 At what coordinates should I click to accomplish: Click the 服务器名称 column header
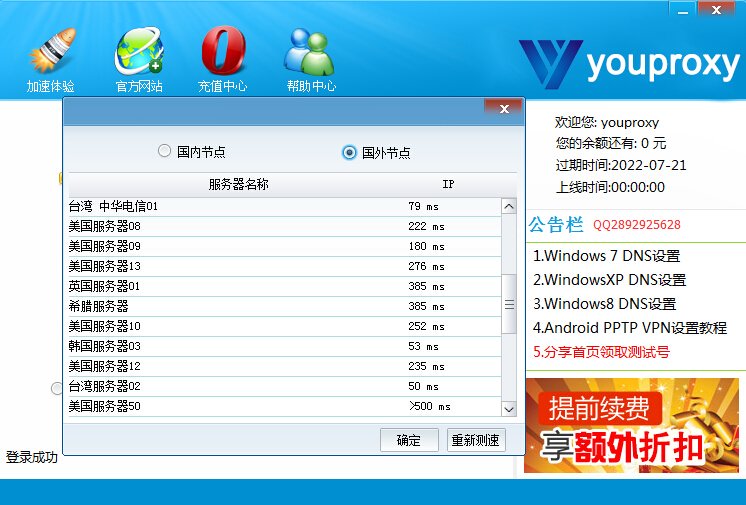238,184
